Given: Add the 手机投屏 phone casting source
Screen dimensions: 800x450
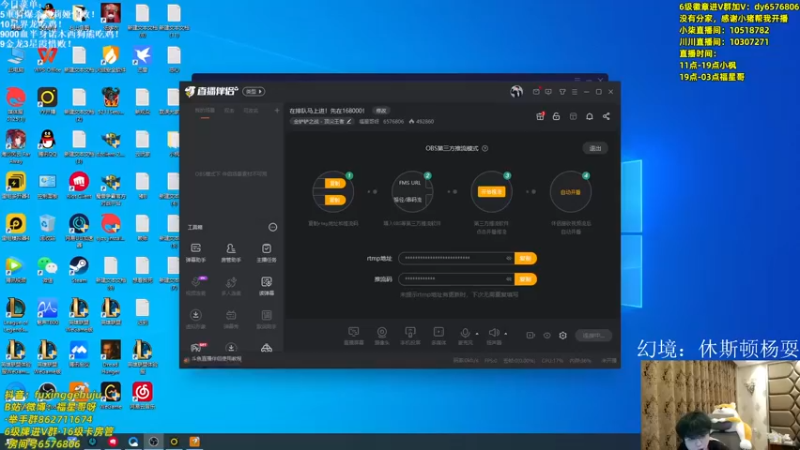Looking at the screenshot, I should coord(410,336).
